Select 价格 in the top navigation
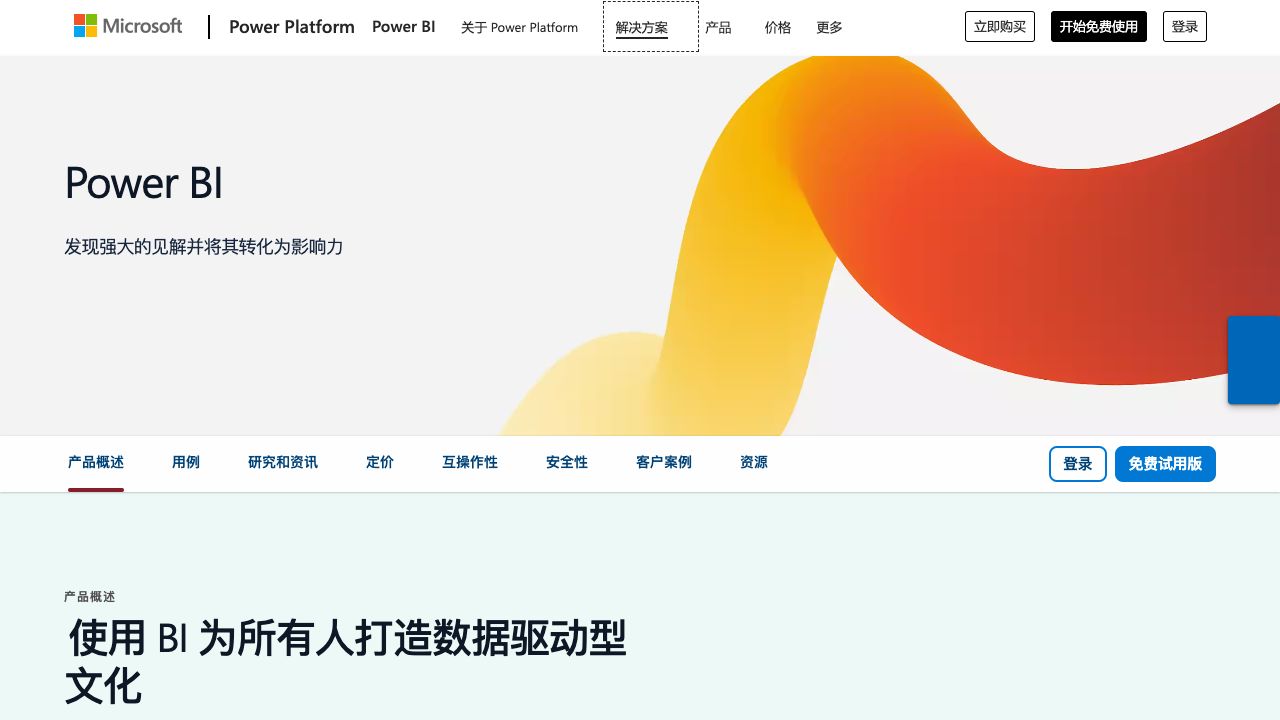The height and width of the screenshot is (720, 1280). (x=777, y=27)
